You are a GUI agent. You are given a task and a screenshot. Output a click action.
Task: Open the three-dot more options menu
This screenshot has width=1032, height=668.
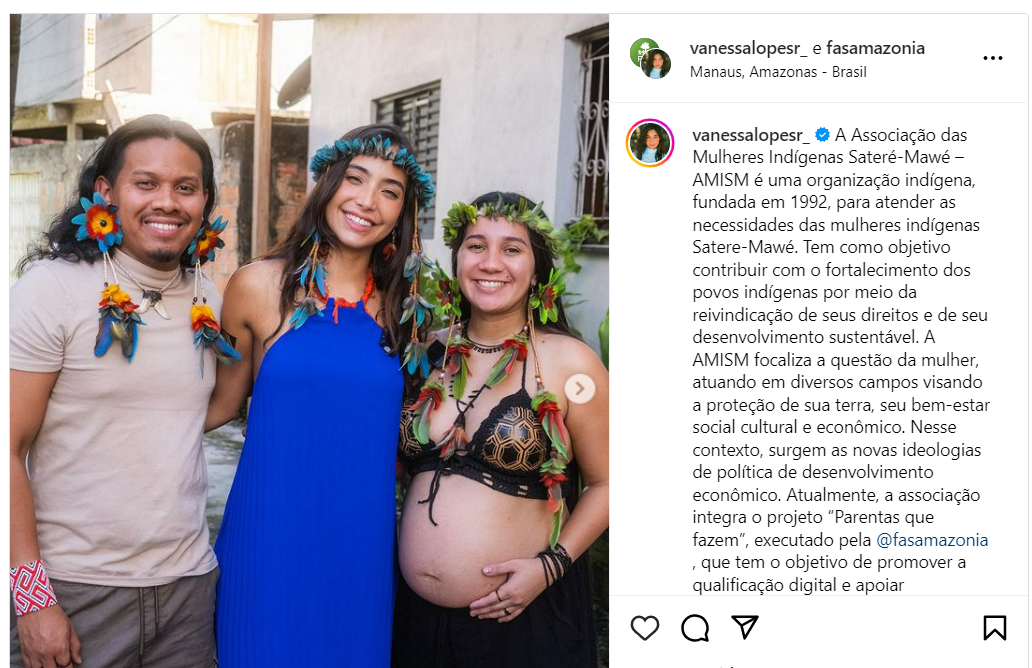coord(993,58)
